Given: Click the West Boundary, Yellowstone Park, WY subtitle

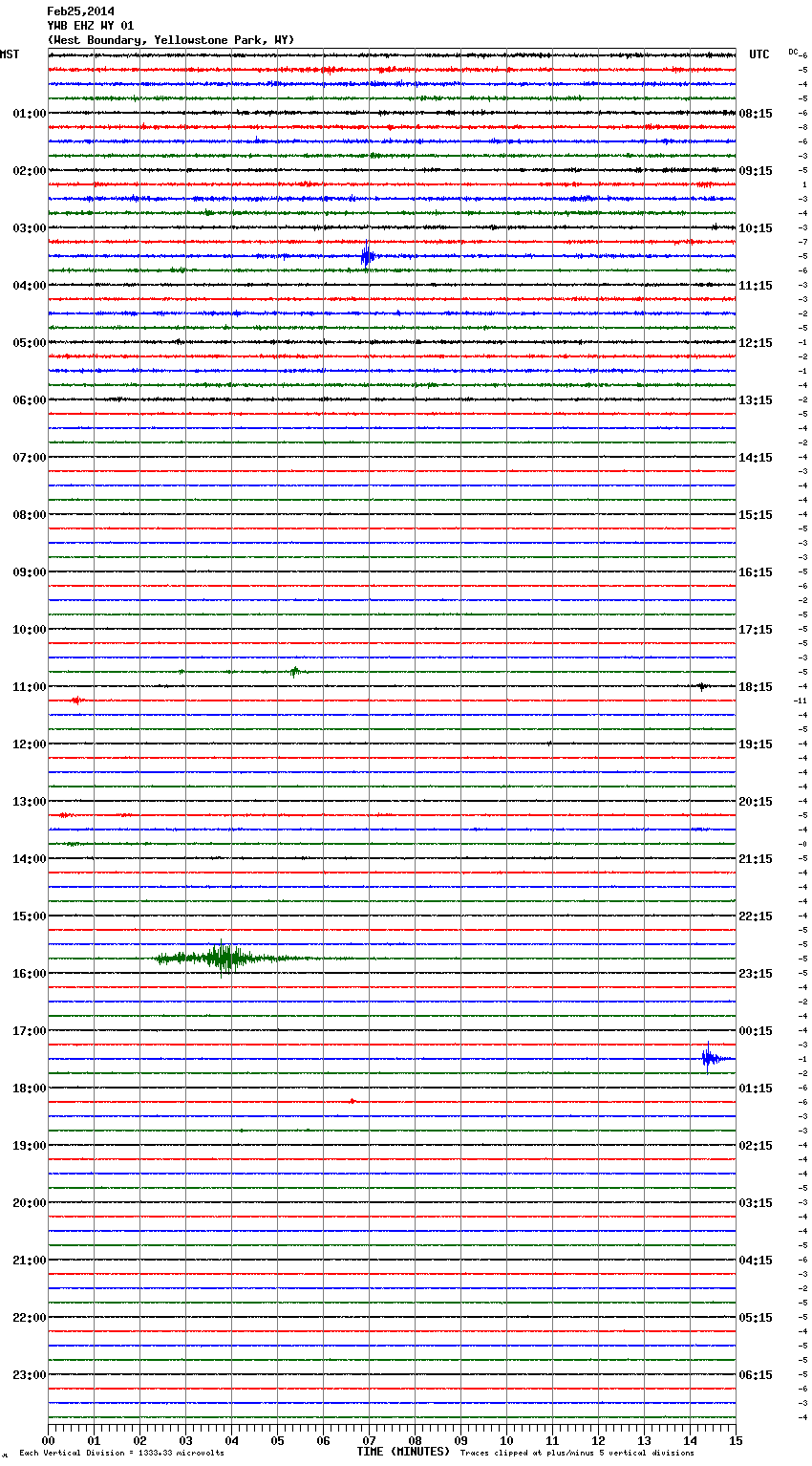Looking at the screenshot, I should pyautogui.click(x=171, y=40).
